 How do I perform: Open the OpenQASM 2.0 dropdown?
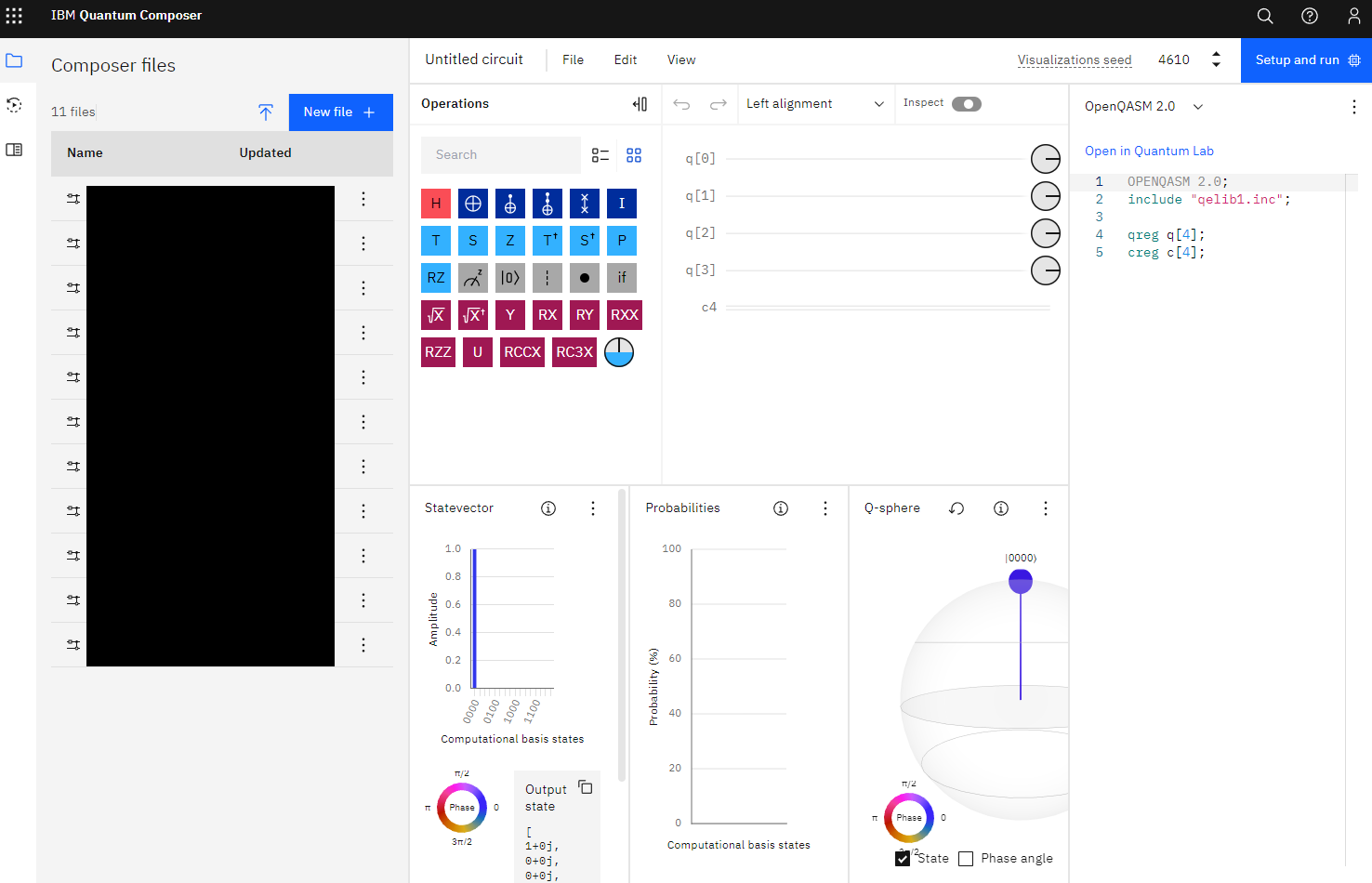point(1144,107)
